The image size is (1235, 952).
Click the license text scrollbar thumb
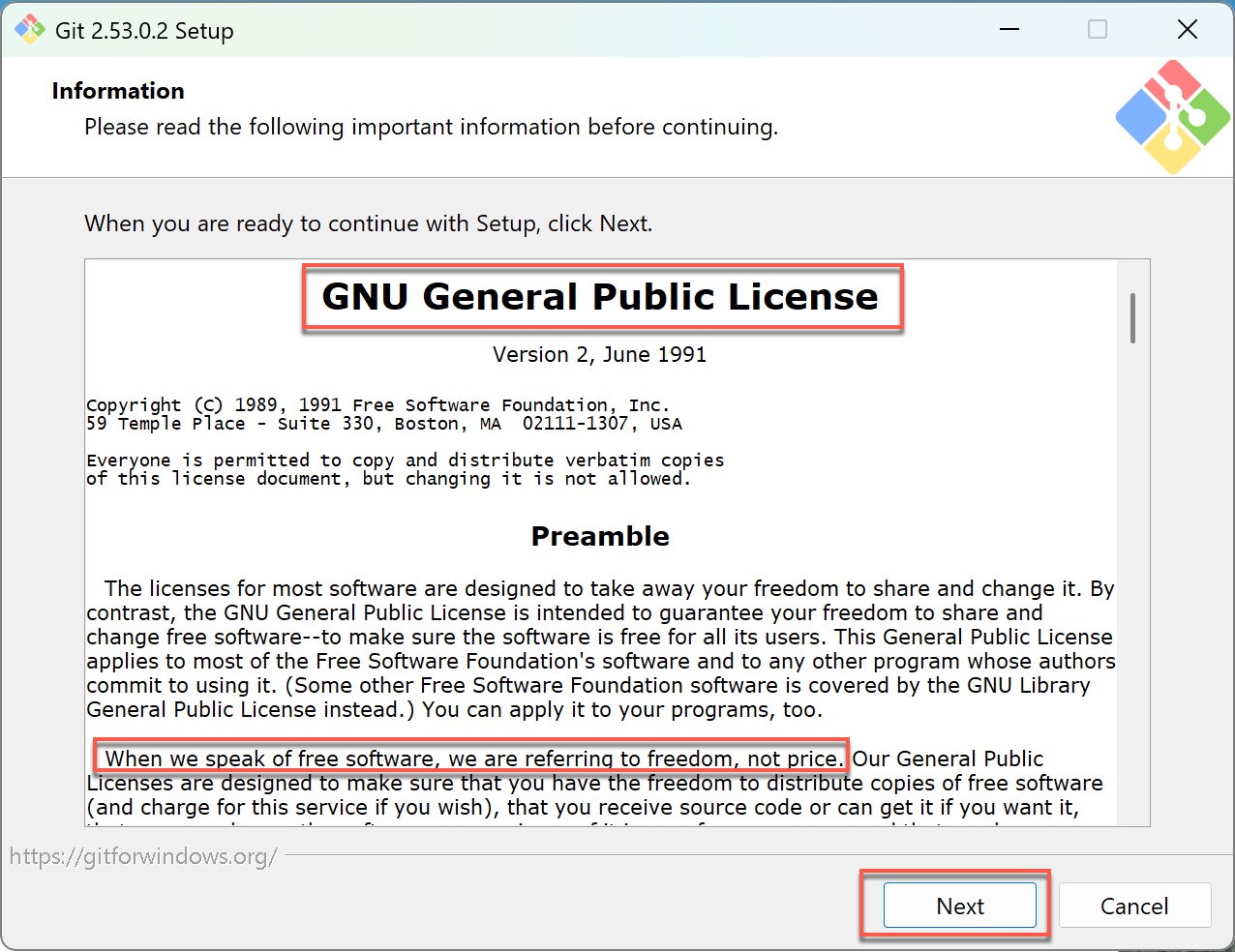pyautogui.click(x=1132, y=317)
